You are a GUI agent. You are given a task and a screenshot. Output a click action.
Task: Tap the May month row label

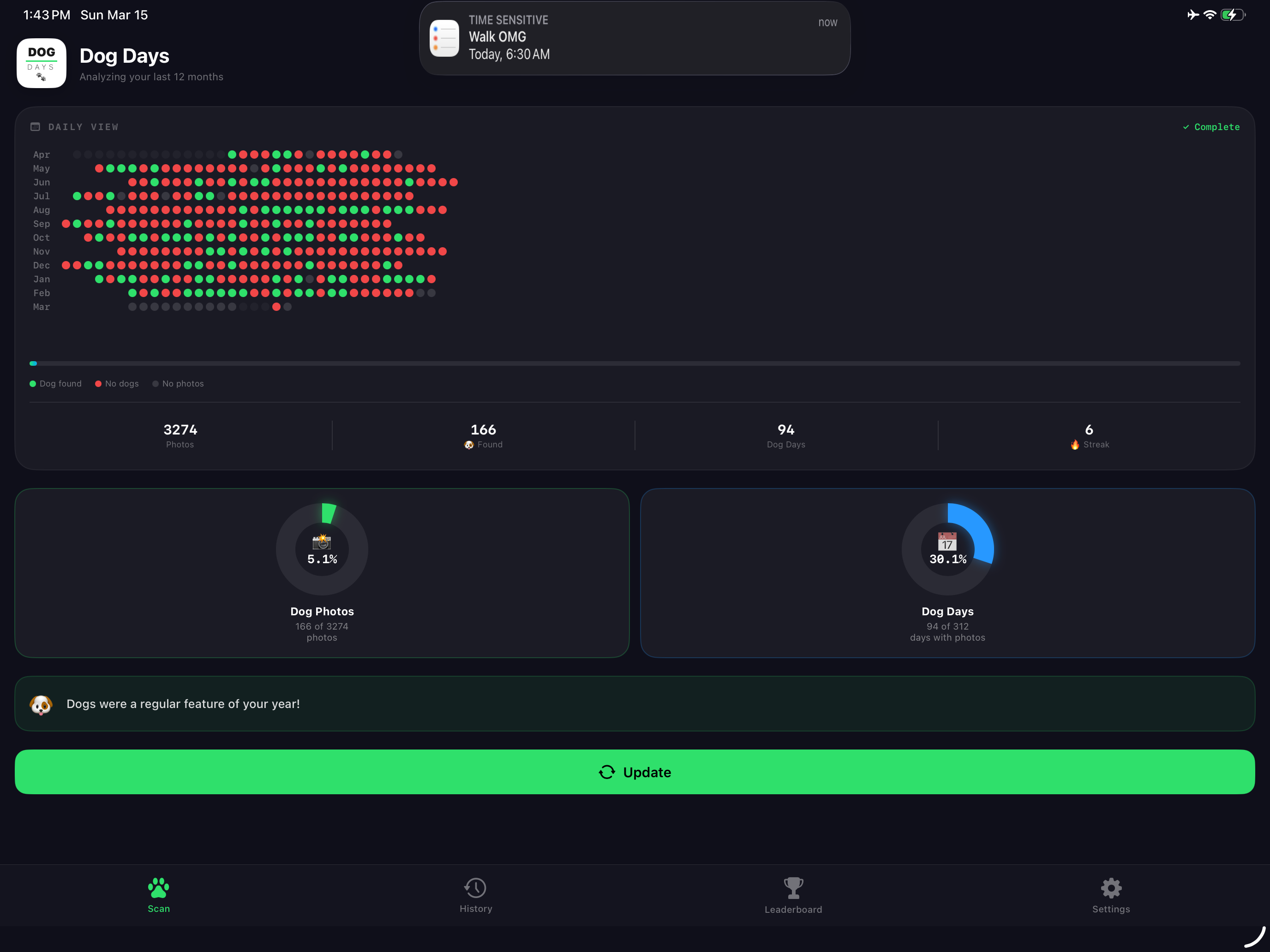click(x=42, y=168)
